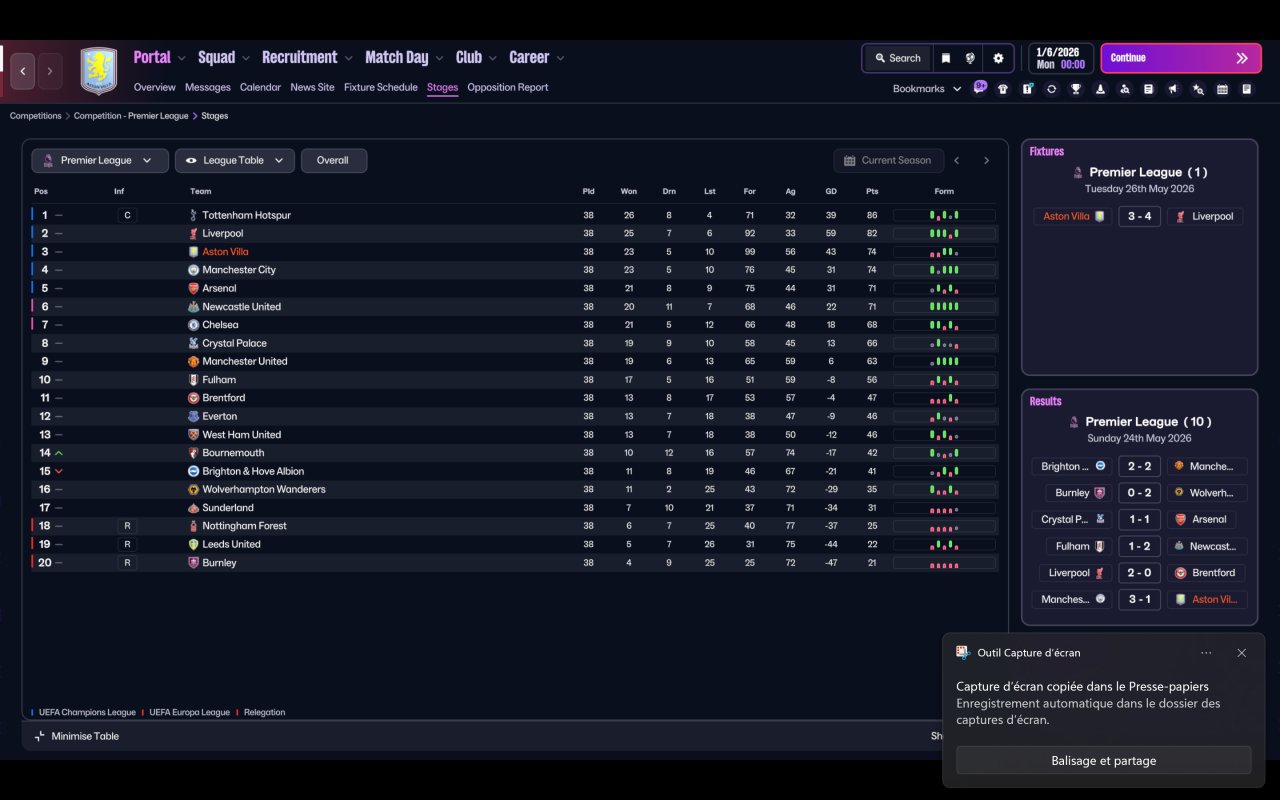
Task: Click the Tottenham Hotspur crest in table
Action: (x=194, y=215)
